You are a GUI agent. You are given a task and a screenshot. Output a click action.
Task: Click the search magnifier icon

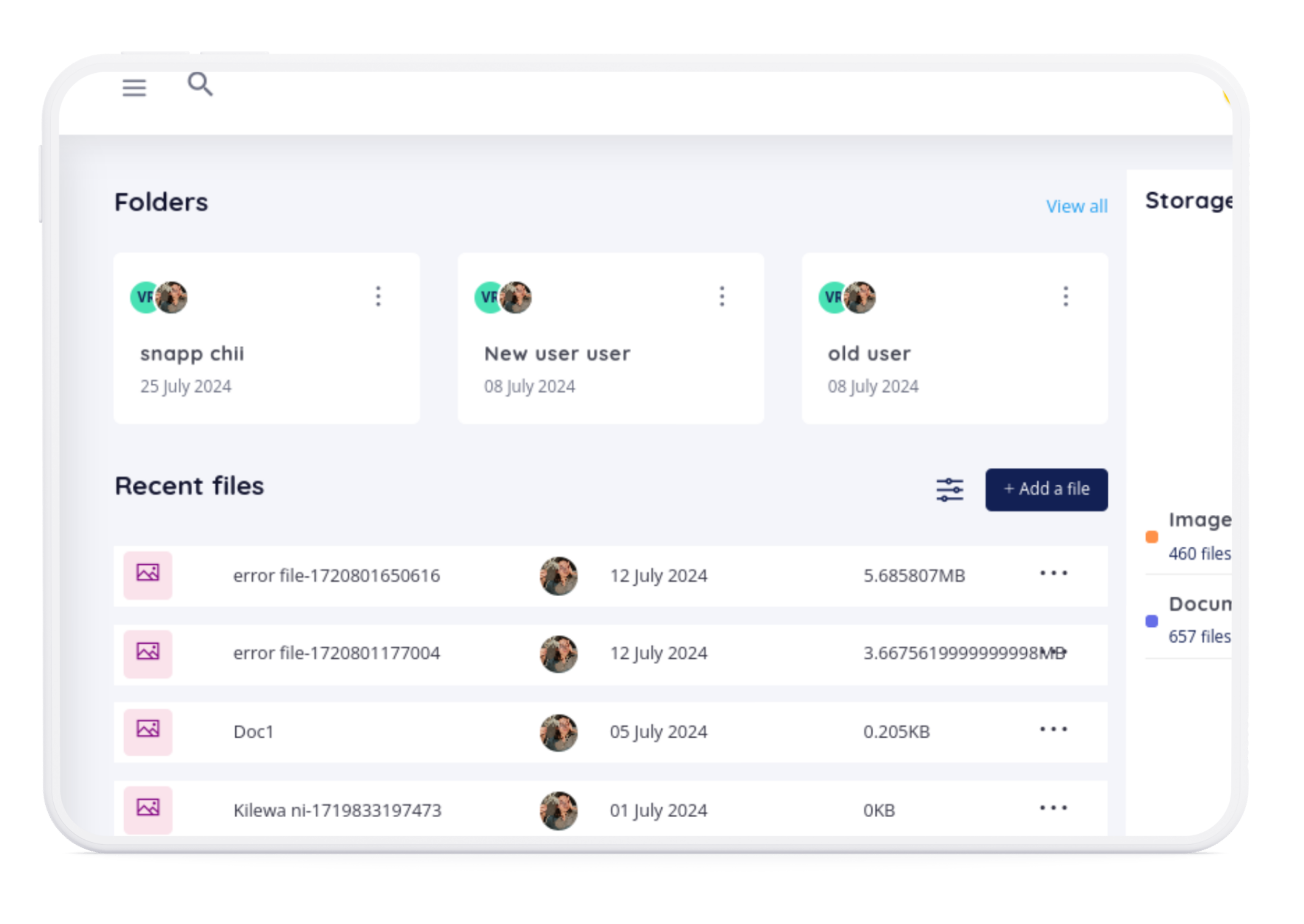(x=200, y=85)
